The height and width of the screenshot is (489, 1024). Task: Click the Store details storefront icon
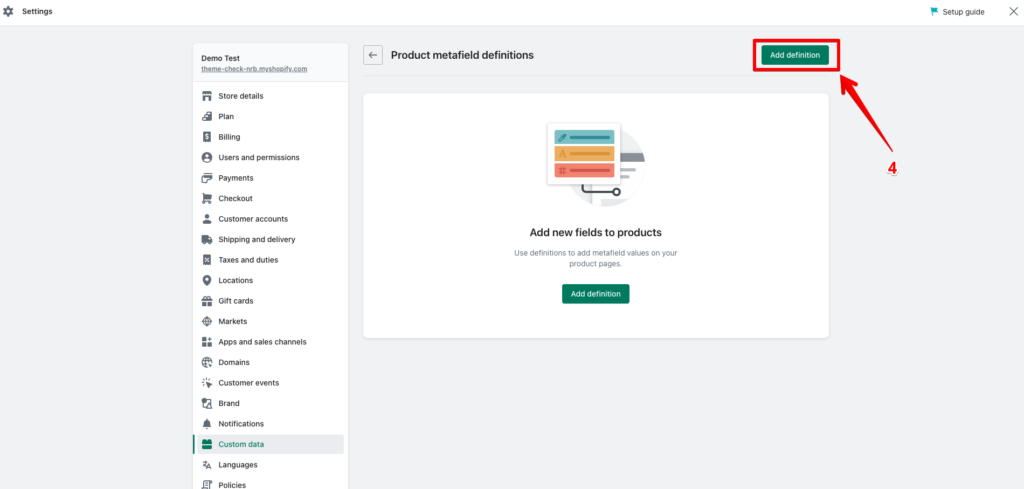point(207,96)
